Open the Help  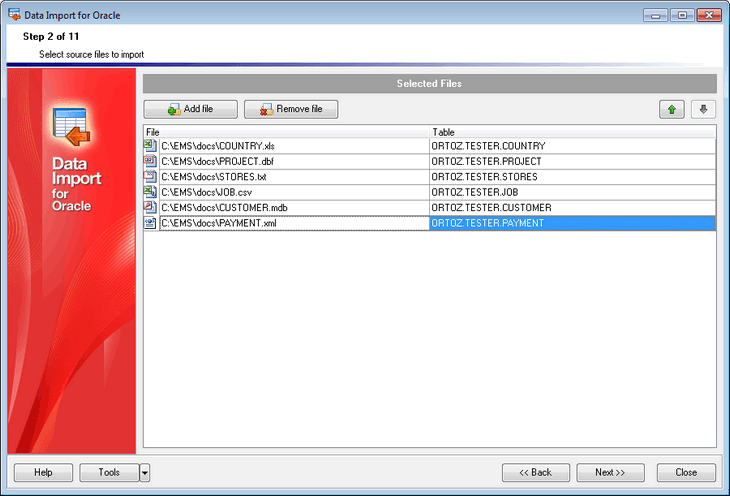(x=43, y=472)
